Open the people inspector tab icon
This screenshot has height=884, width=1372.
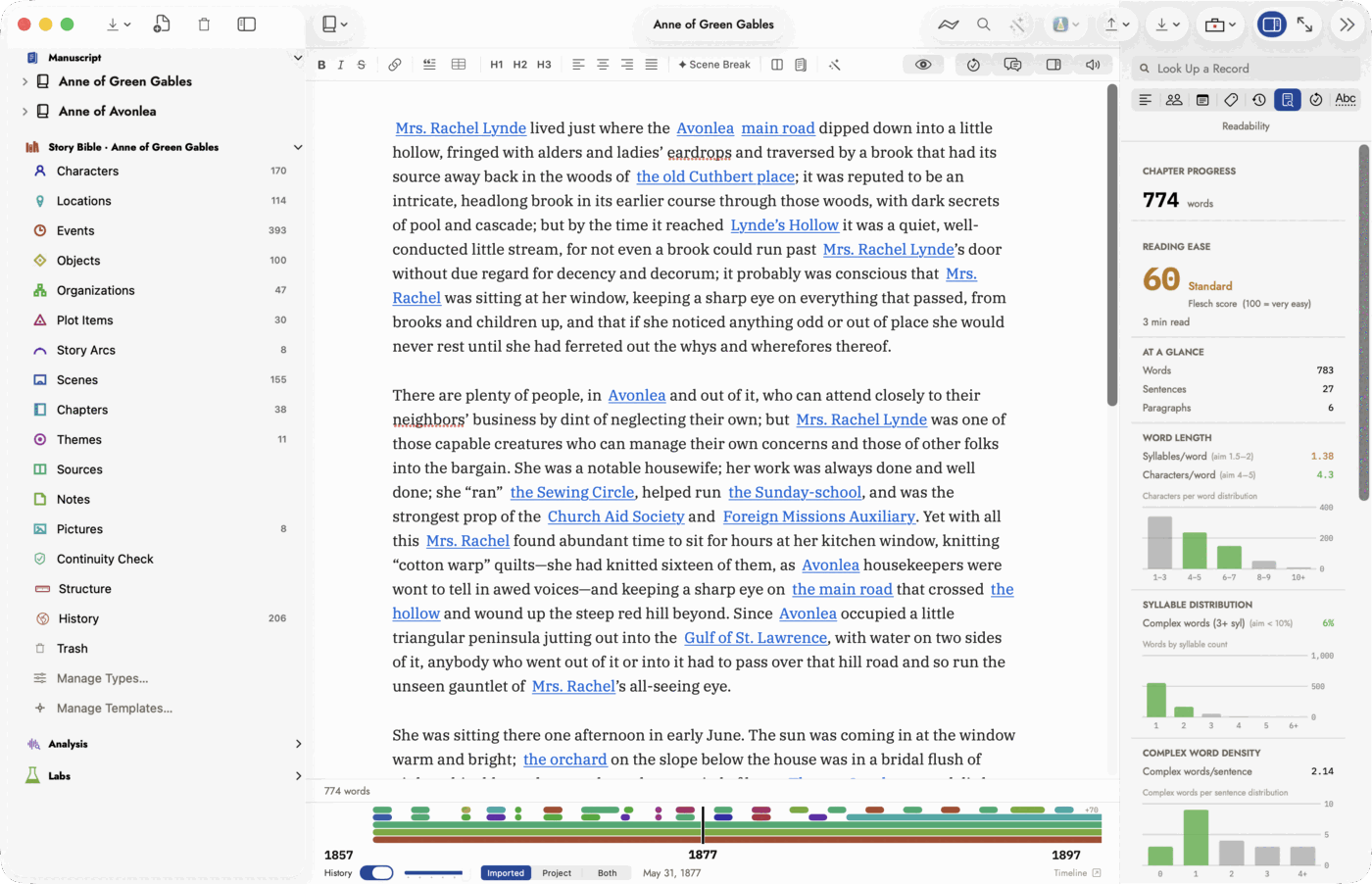click(1174, 100)
